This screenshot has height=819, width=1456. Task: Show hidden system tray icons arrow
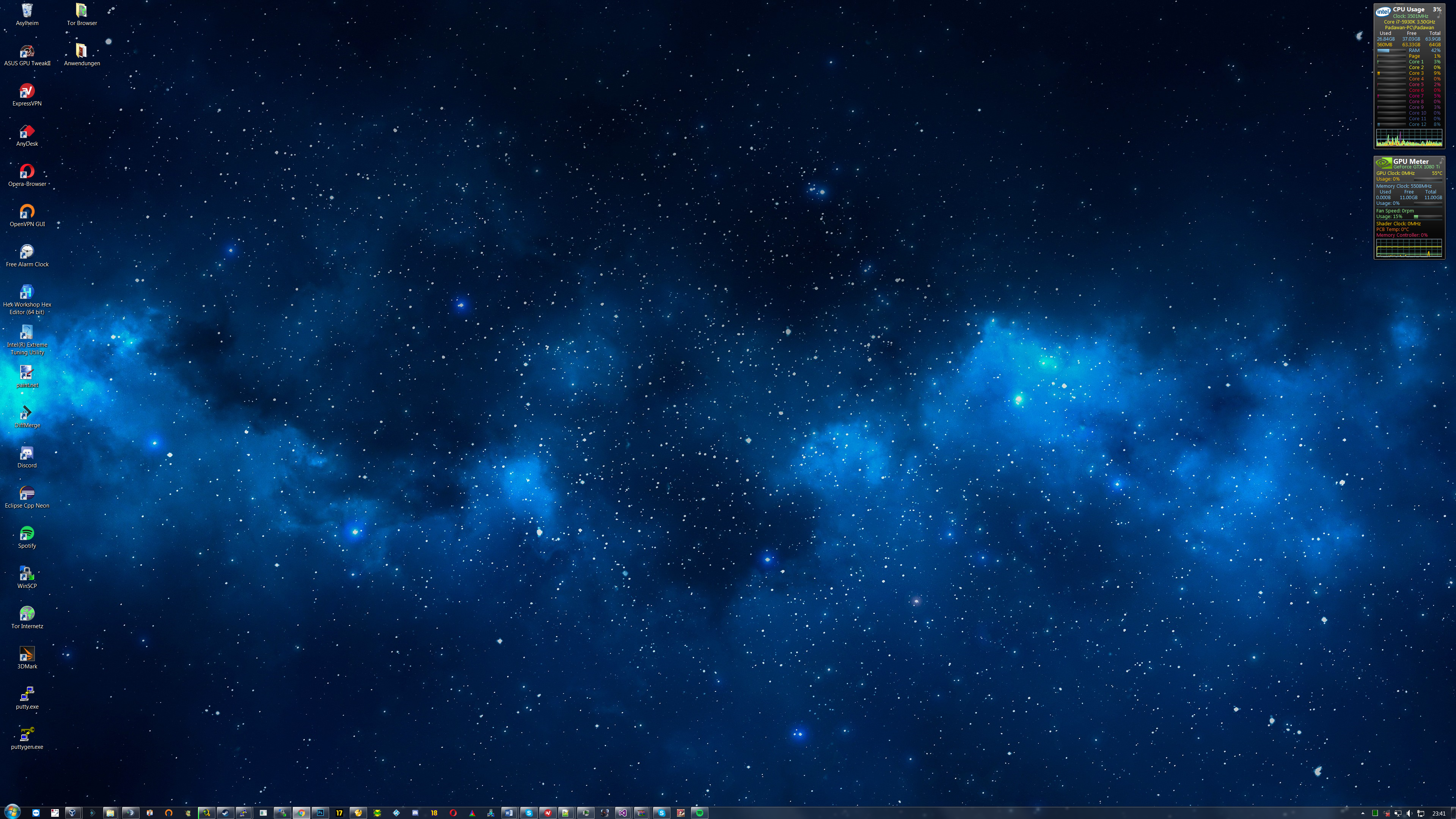click(1363, 813)
